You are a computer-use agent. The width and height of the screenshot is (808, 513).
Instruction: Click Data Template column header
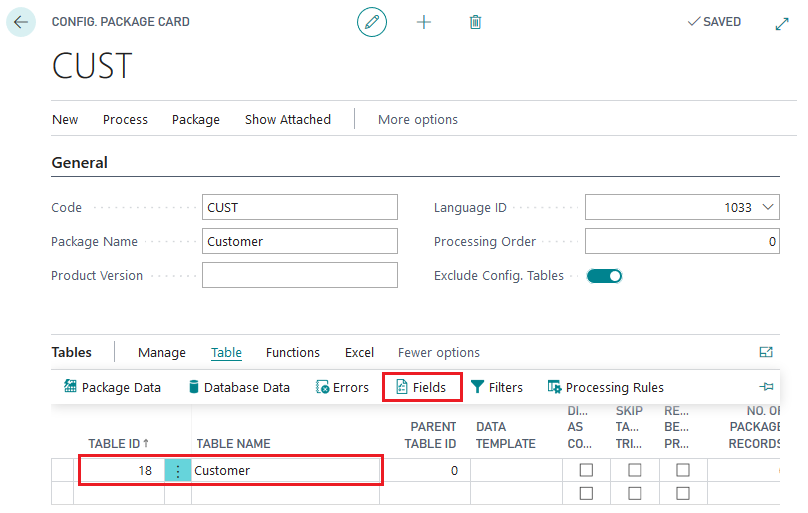[506, 435]
